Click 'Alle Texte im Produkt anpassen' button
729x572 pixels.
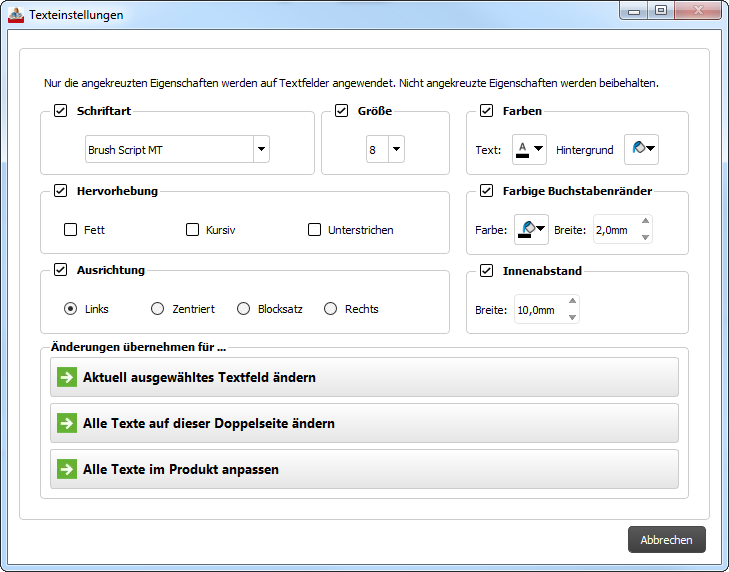click(364, 469)
